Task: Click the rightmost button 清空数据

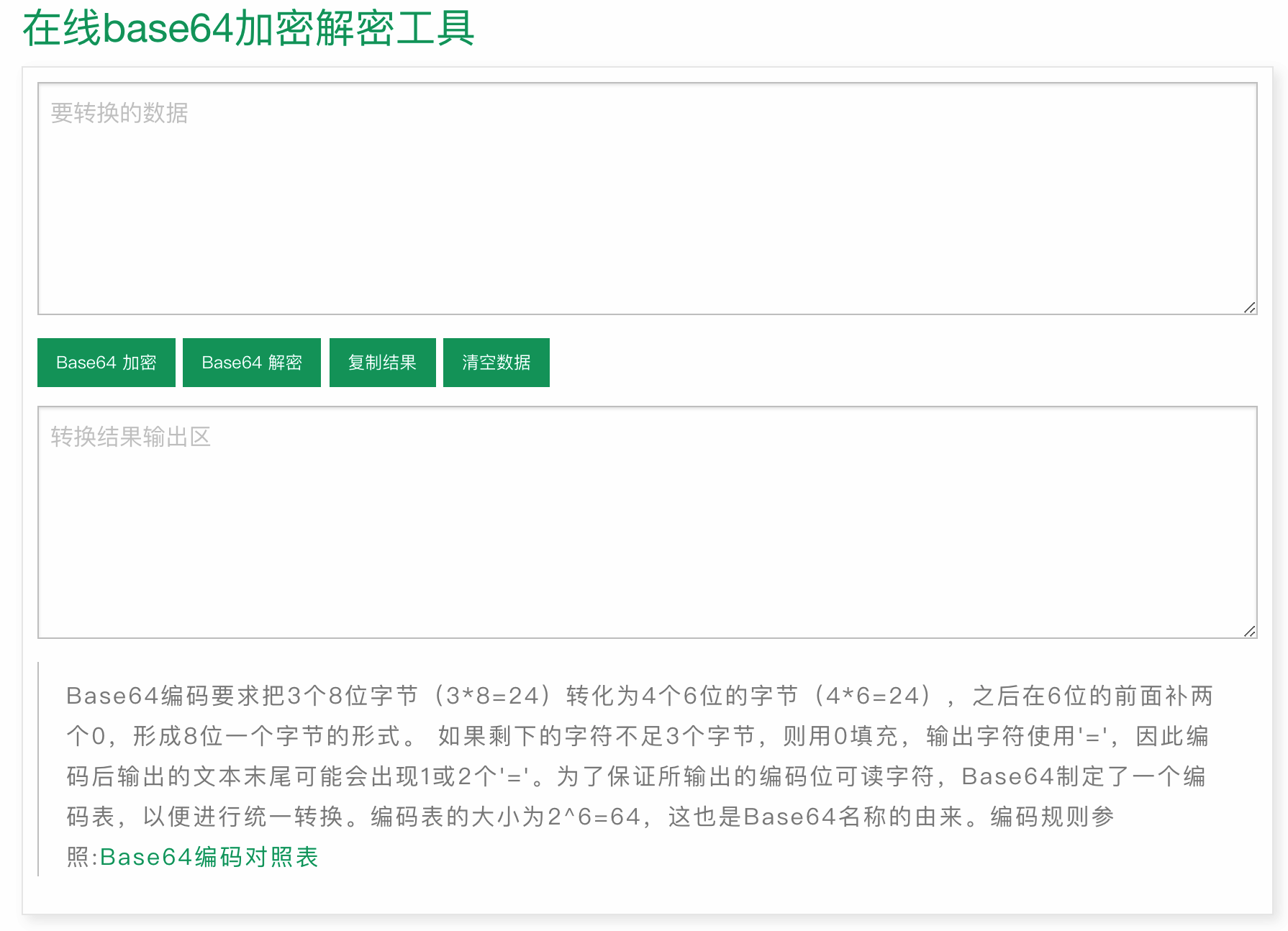Action: (496, 363)
